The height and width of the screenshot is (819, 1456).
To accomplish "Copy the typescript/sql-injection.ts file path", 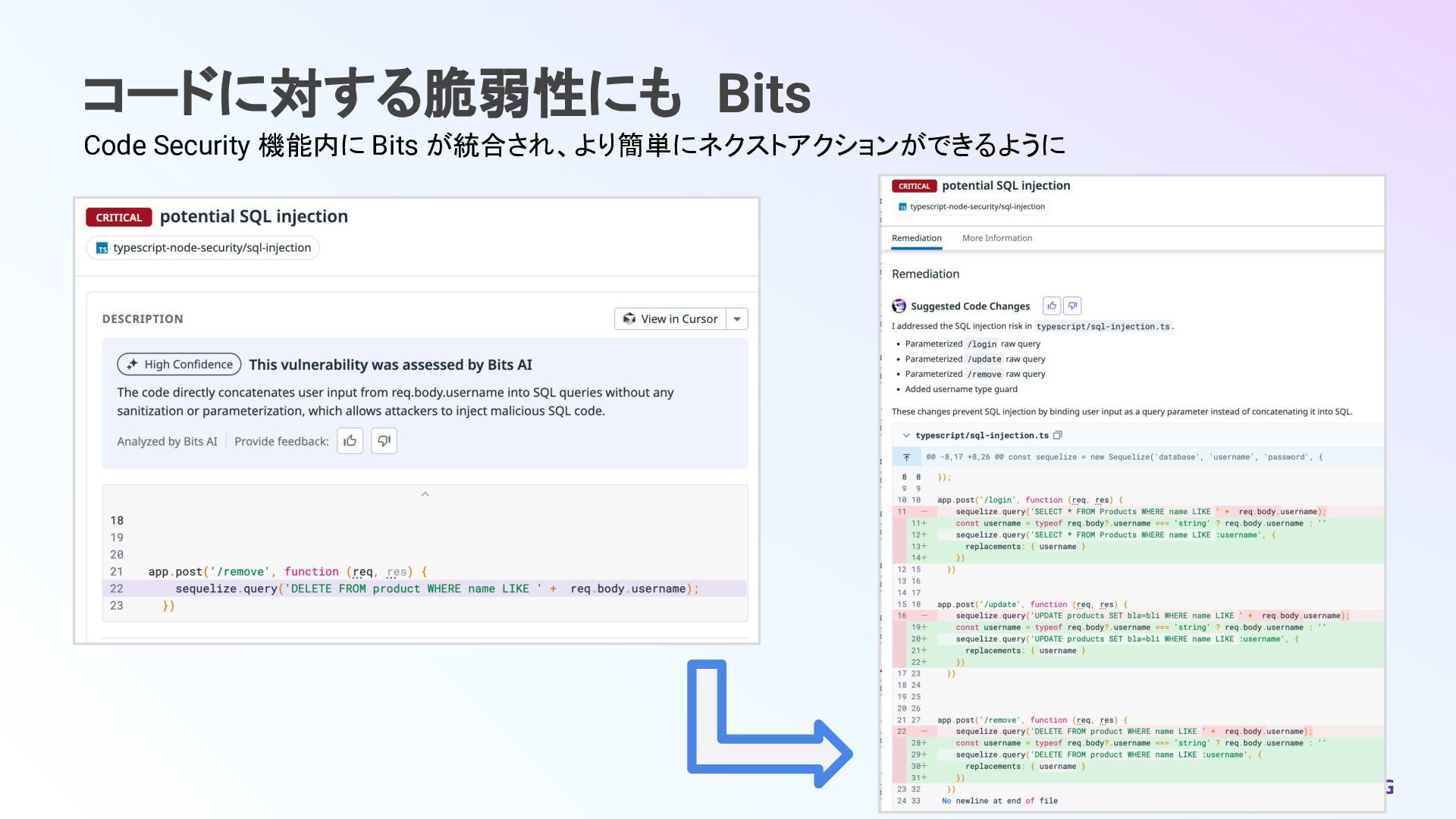I will coord(1058,435).
